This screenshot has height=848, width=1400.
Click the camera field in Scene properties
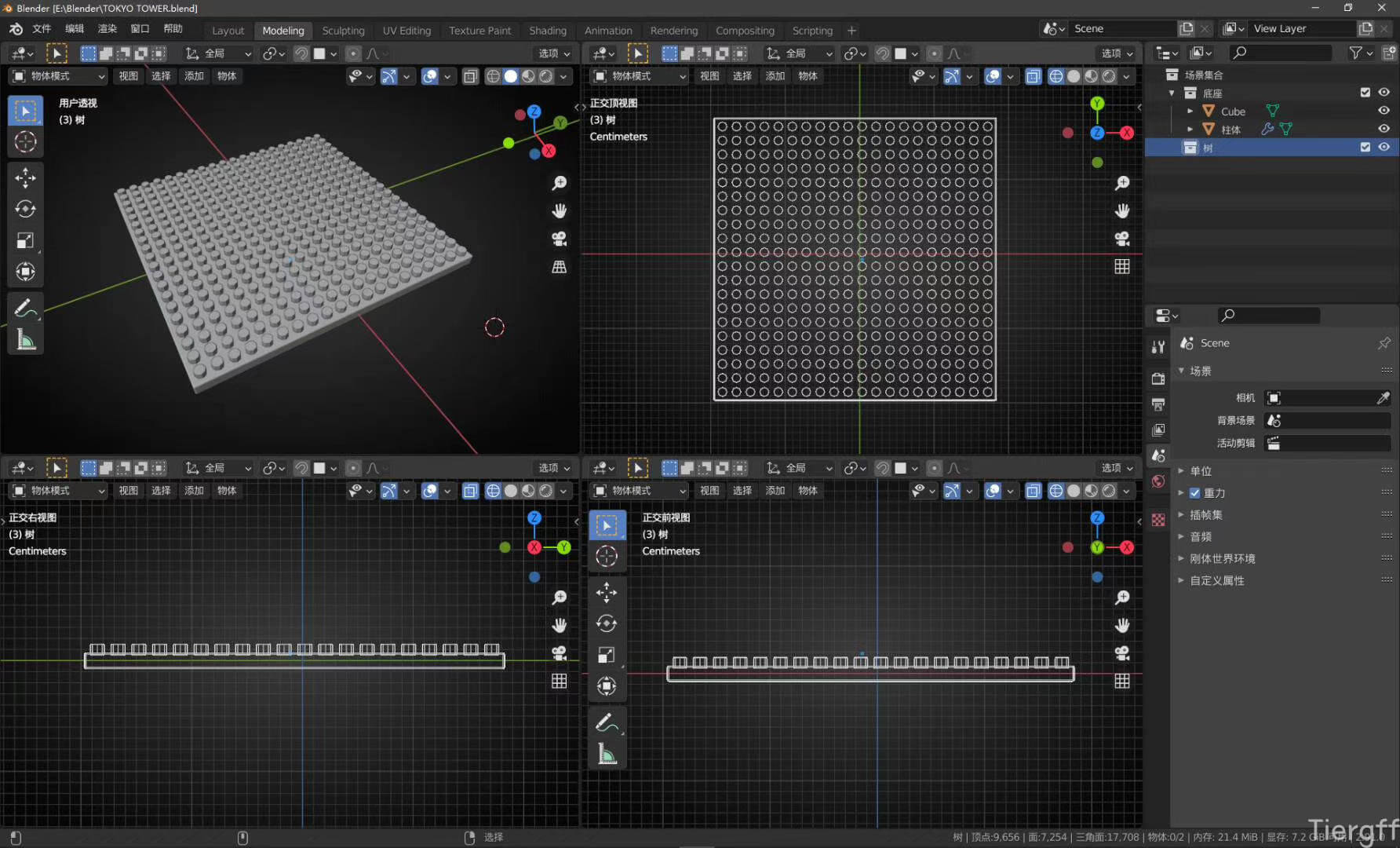pos(1326,398)
